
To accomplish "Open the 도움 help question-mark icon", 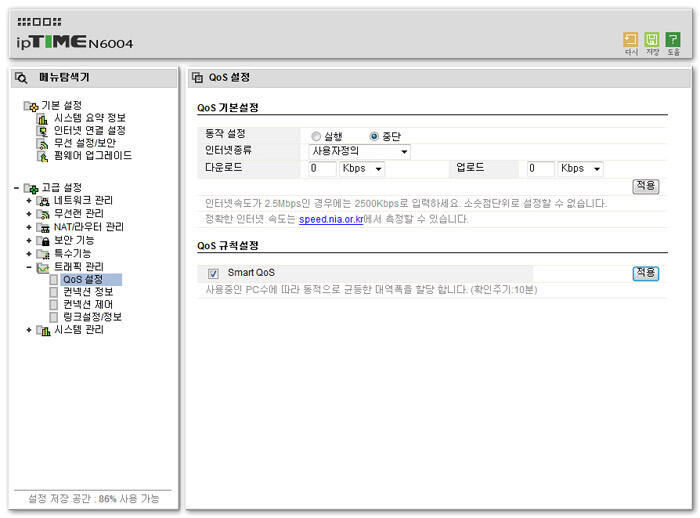I will pos(673,40).
